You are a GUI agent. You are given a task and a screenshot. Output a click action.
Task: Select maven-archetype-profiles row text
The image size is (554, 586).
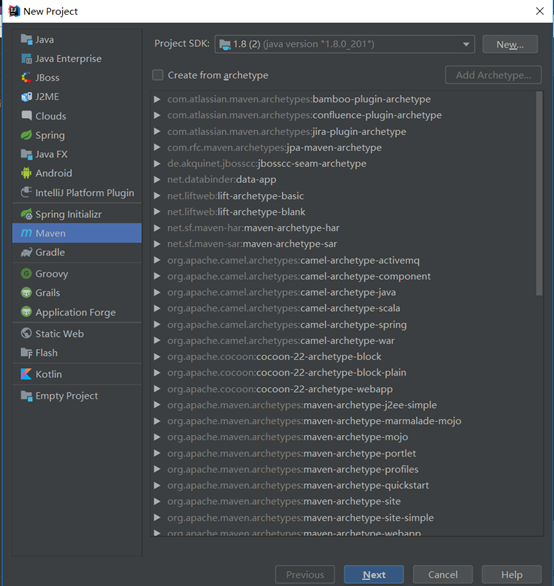(293, 469)
